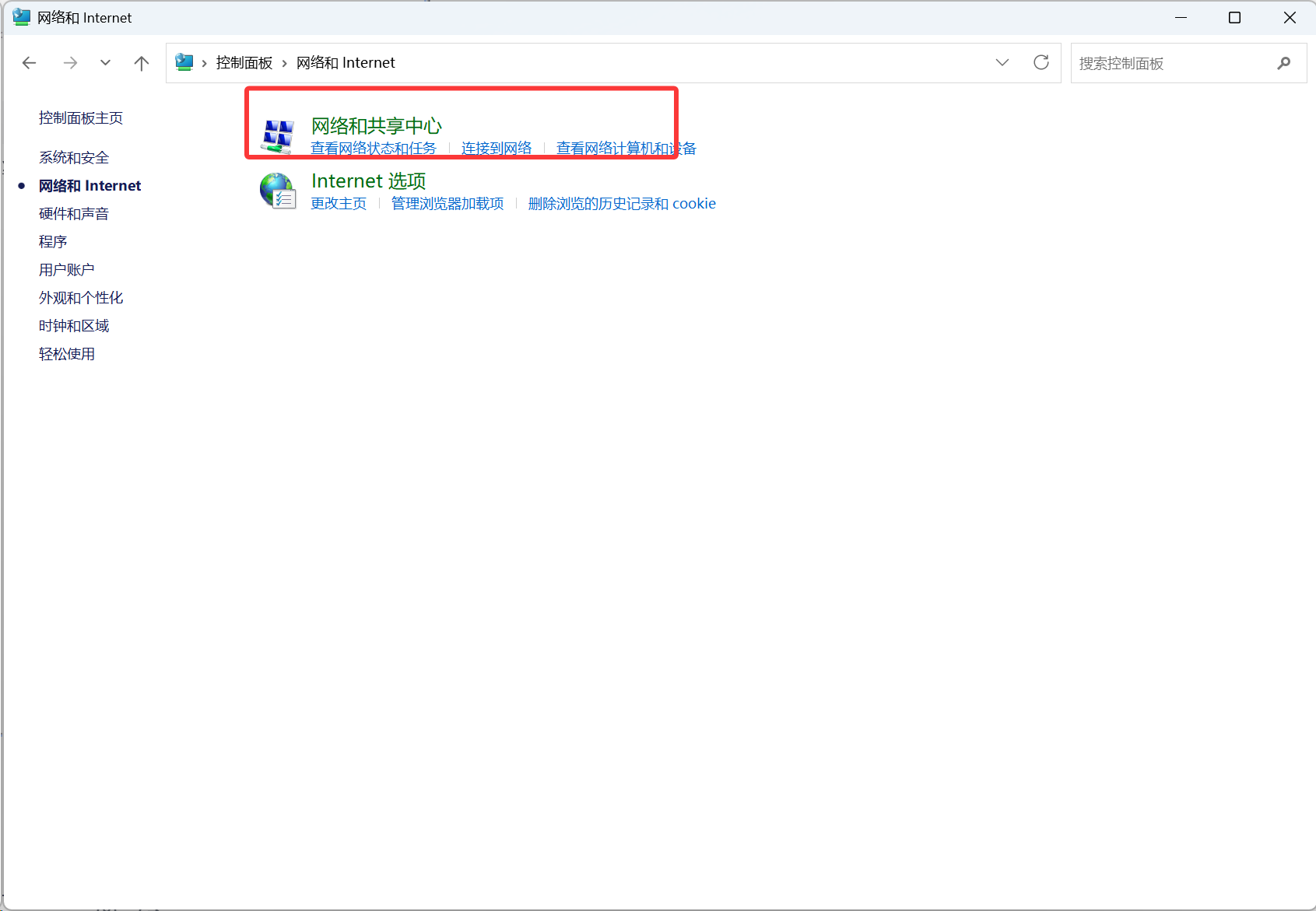Screen dimensions: 1316x911
Task: Open Internet 选项 heading link
Action: click(368, 180)
